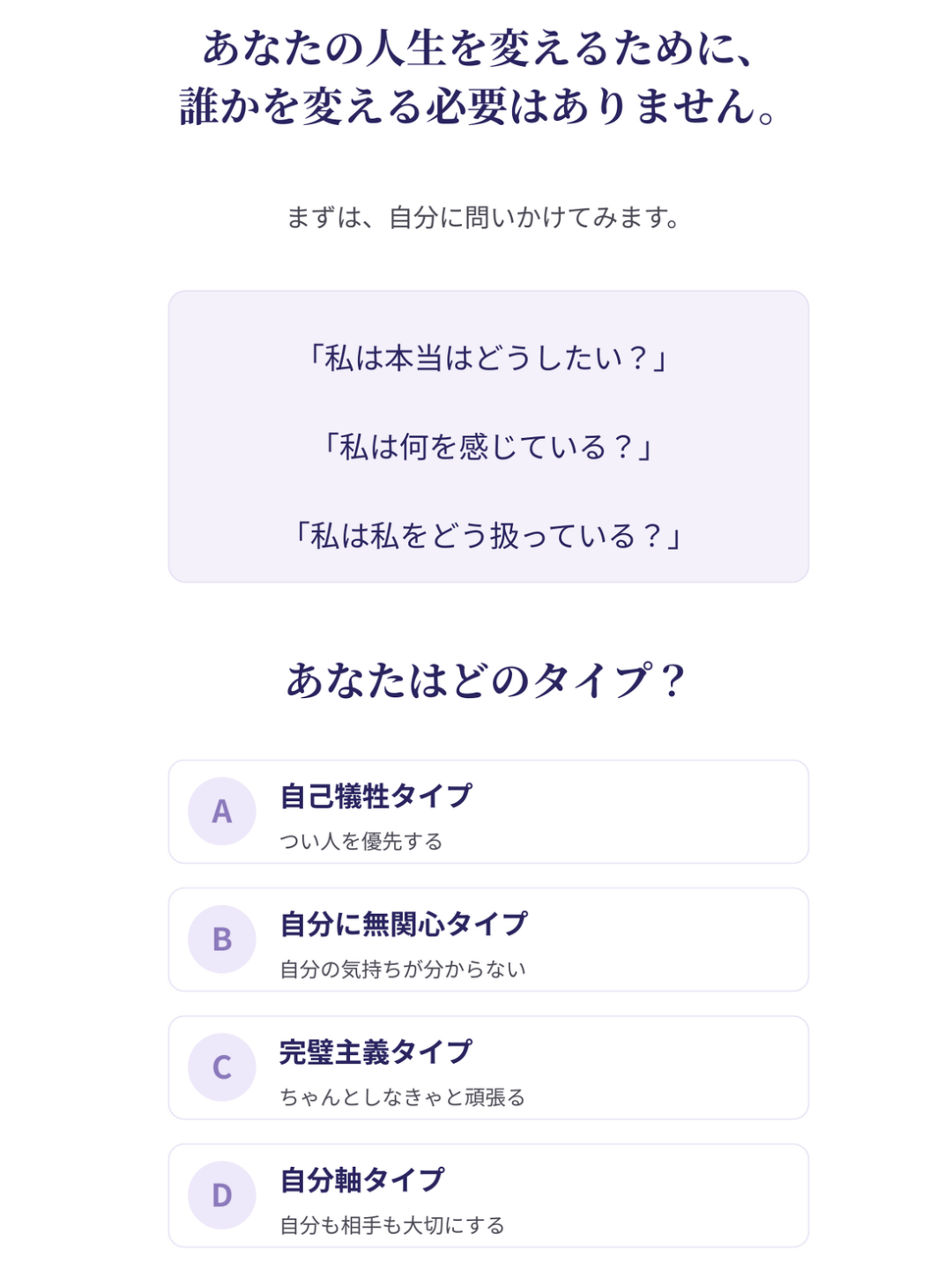This screenshot has width=952, height=1278.
Task: Select the 自分に無関心タイプ option card
Action: tap(488, 939)
